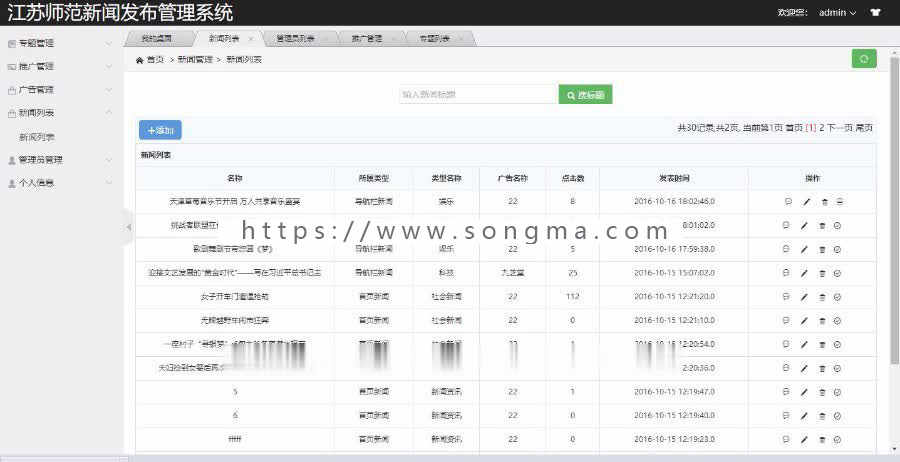Expand the 管理员管理 sidebar menu
The width and height of the screenshot is (900, 462).
pyautogui.click(x=61, y=160)
